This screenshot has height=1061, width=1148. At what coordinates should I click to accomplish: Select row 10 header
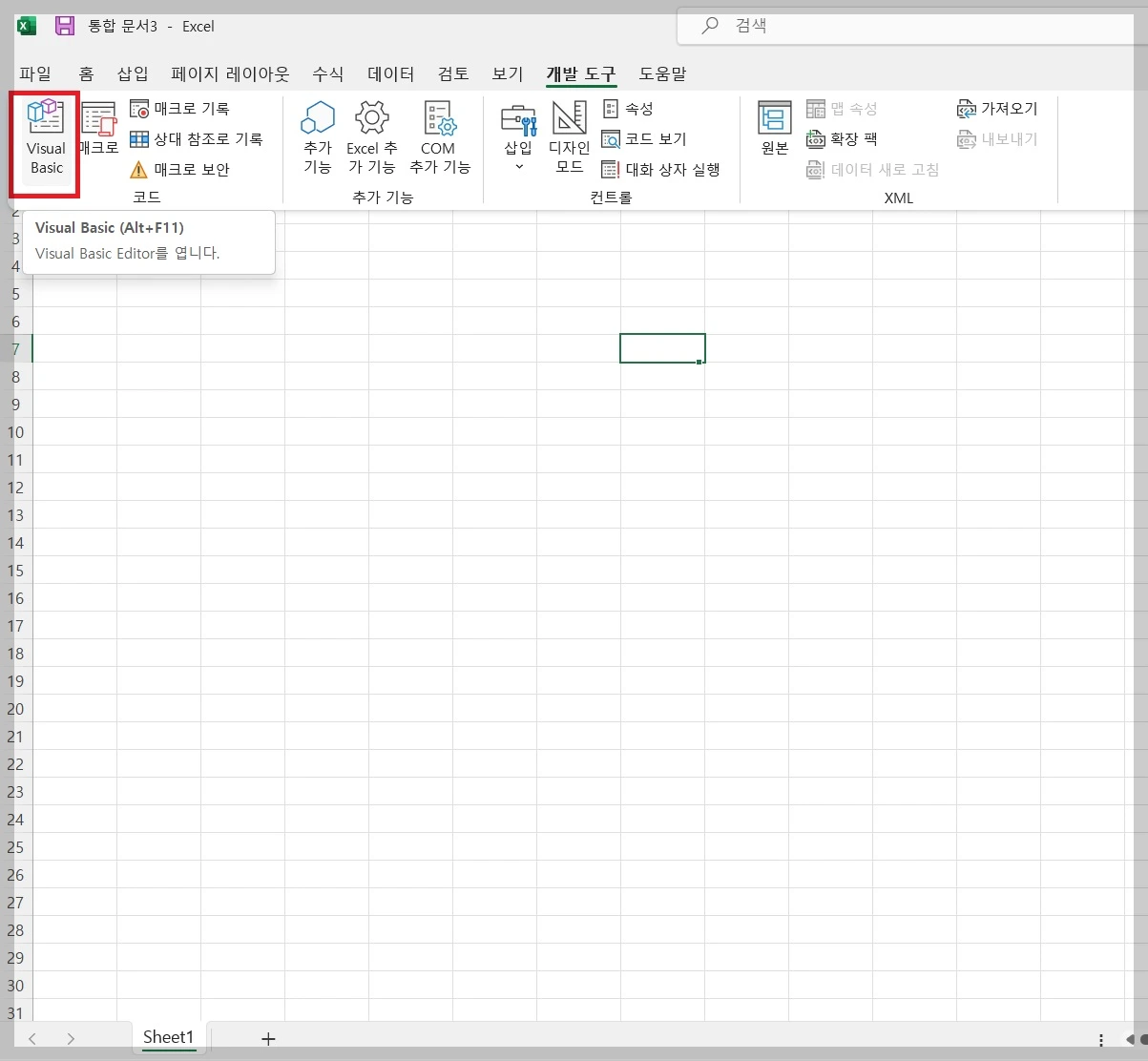coord(16,432)
